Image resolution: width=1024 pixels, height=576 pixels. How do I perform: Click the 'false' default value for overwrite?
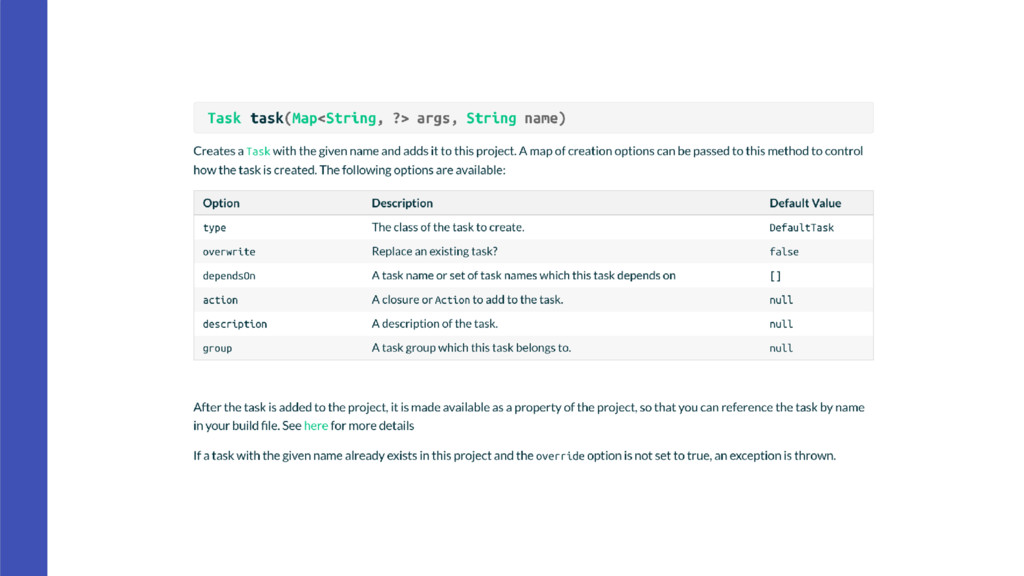tap(784, 251)
